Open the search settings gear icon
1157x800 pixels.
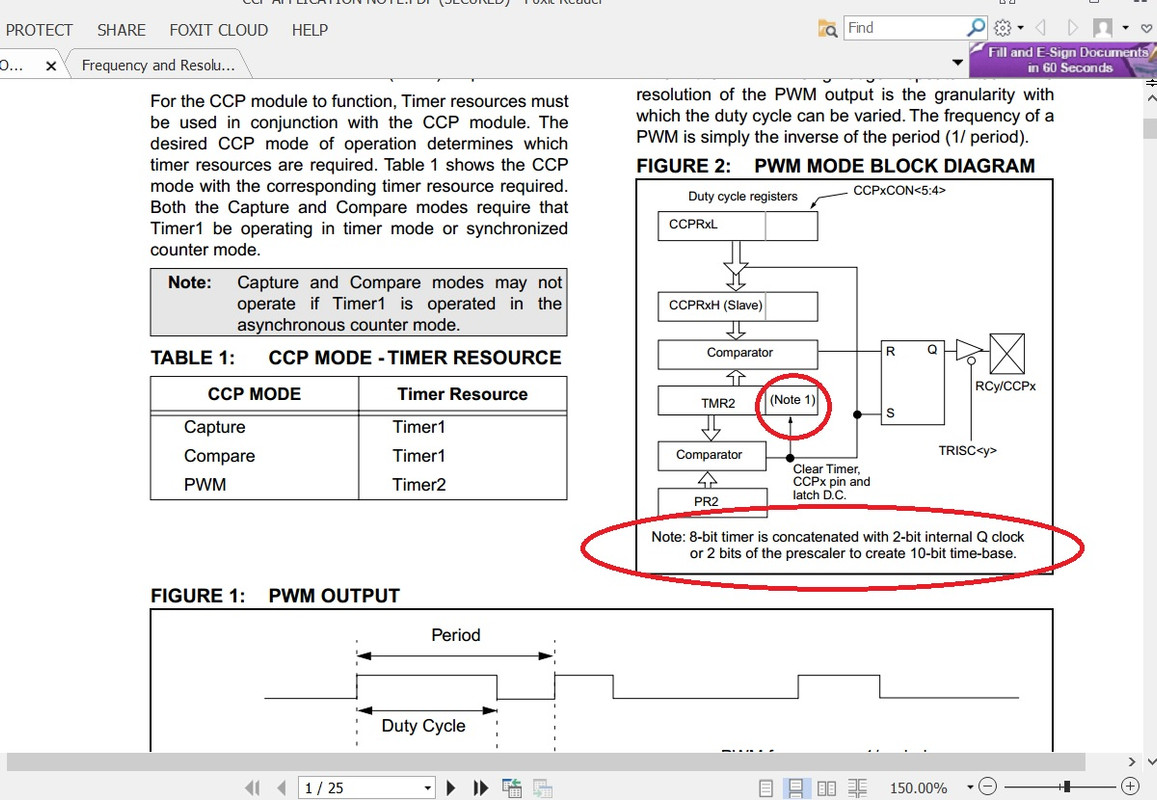click(x=1002, y=28)
